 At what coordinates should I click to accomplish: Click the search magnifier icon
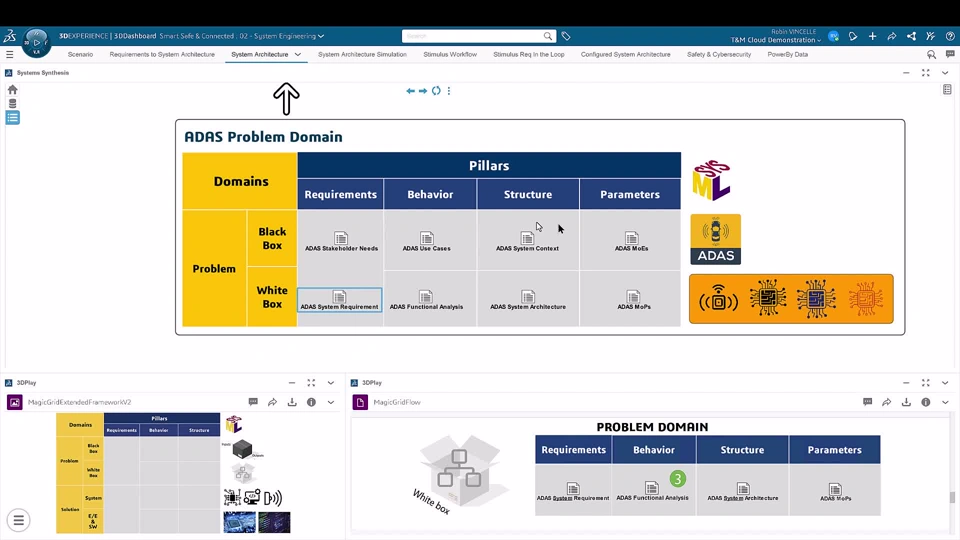click(x=547, y=36)
